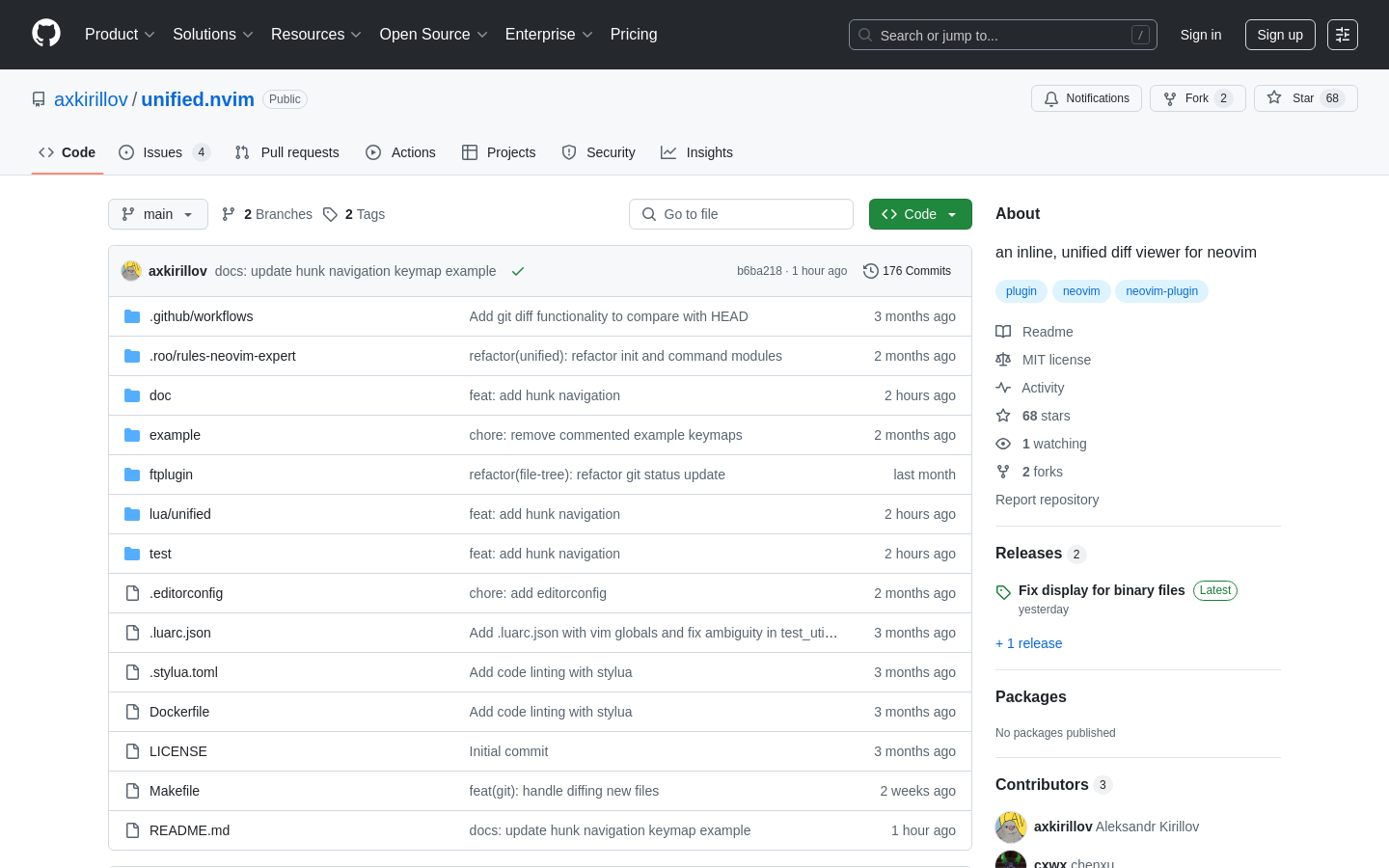Screen dimensions: 1389x868
Task: Focus the Go to file field
Action: click(x=741, y=214)
